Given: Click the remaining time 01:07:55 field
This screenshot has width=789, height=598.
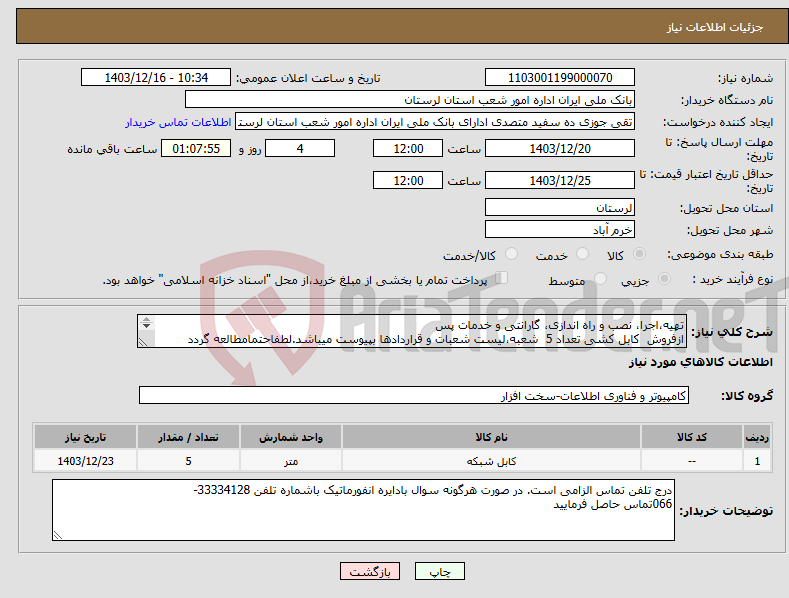Looking at the screenshot, I should click(x=196, y=148).
